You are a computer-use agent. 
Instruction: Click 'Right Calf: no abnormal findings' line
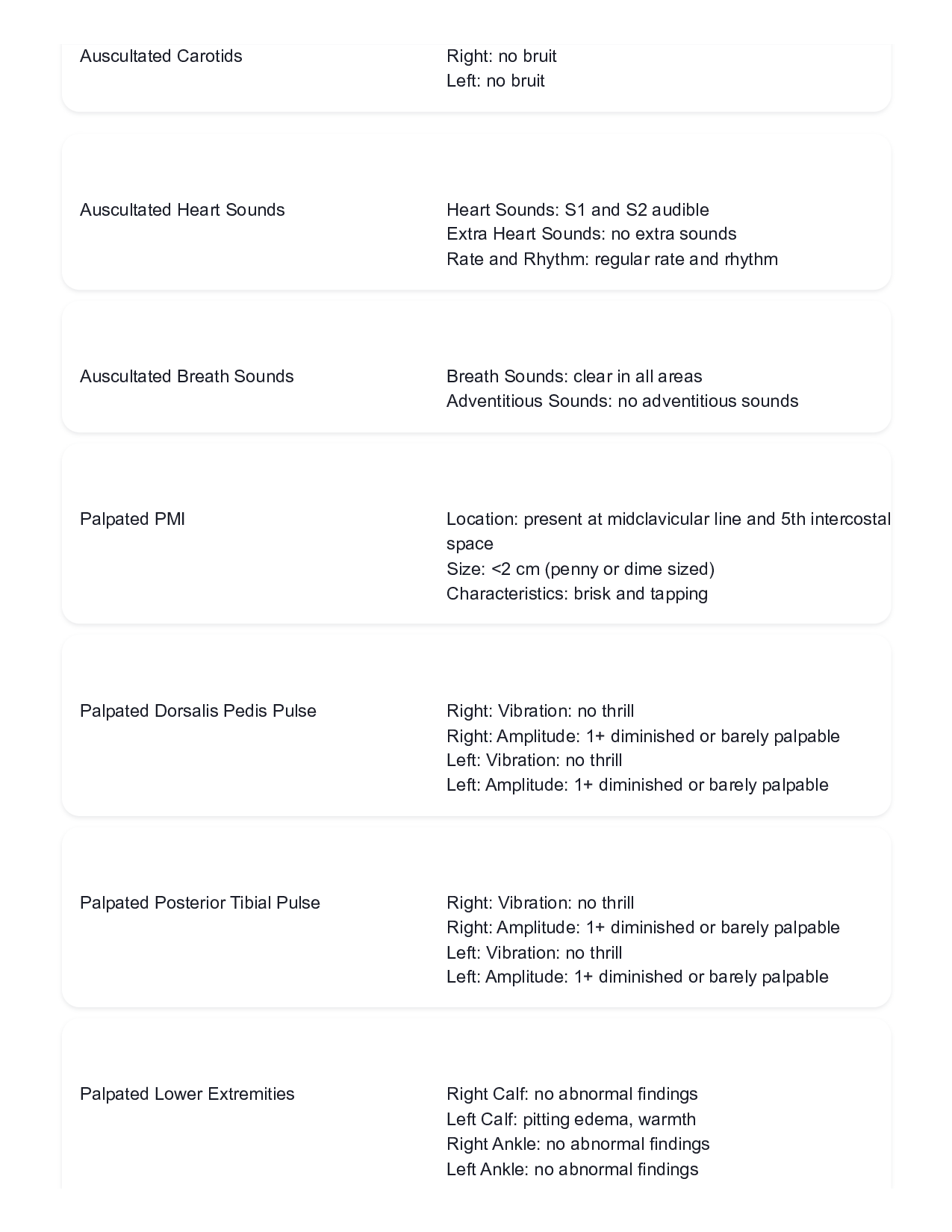pos(572,1094)
